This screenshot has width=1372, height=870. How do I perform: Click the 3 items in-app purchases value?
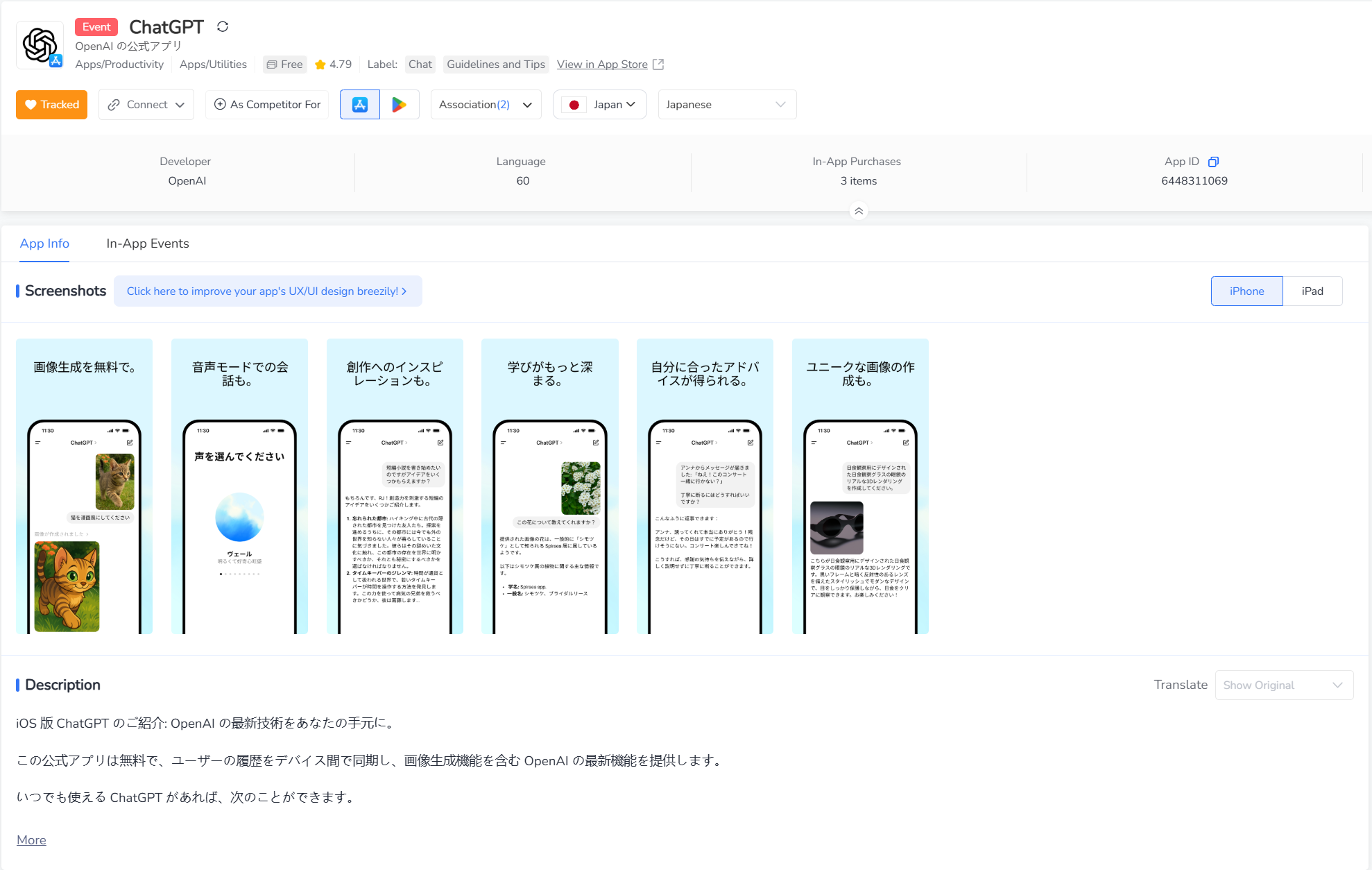859,181
